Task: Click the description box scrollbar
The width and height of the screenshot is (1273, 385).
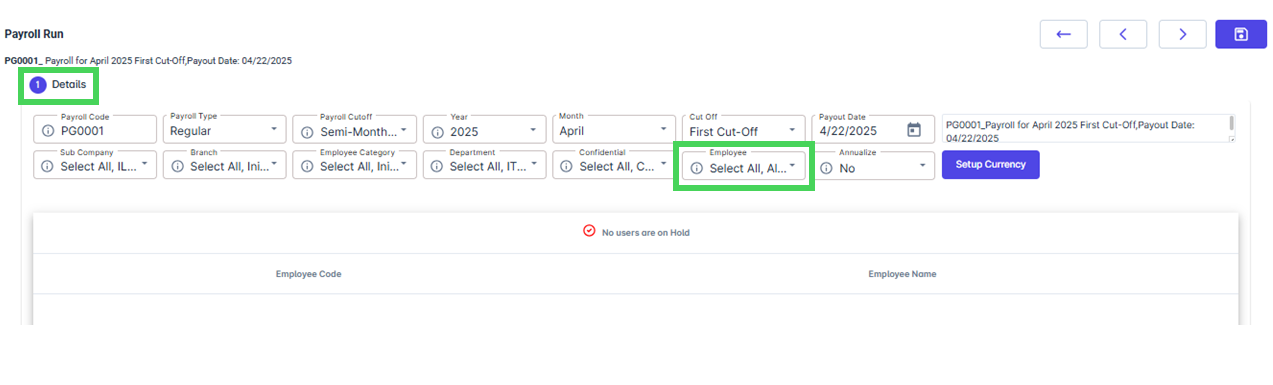Action: tap(1231, 123)
